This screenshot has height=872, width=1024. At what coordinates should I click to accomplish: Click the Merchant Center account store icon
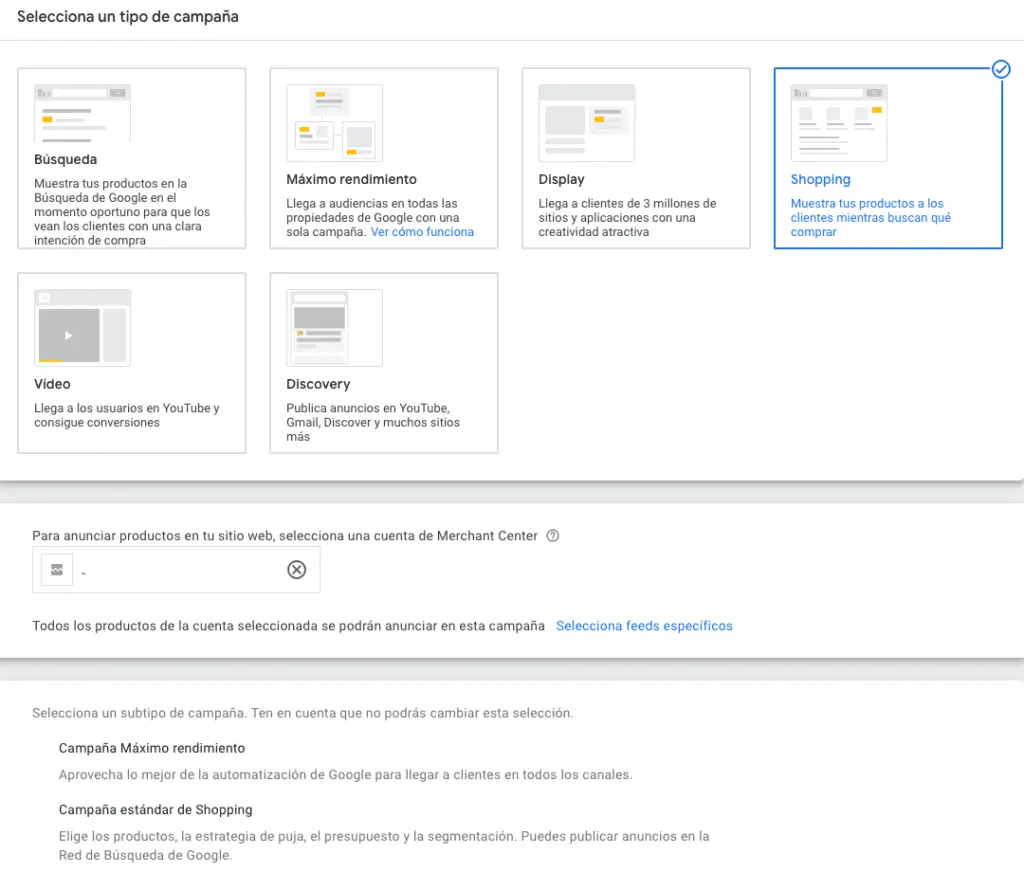coord(57,570)
